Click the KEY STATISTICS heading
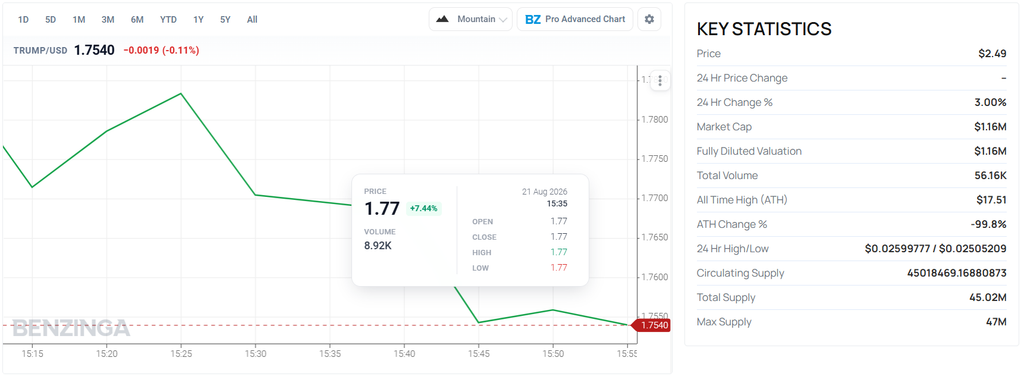 click(x=764, y=29)
